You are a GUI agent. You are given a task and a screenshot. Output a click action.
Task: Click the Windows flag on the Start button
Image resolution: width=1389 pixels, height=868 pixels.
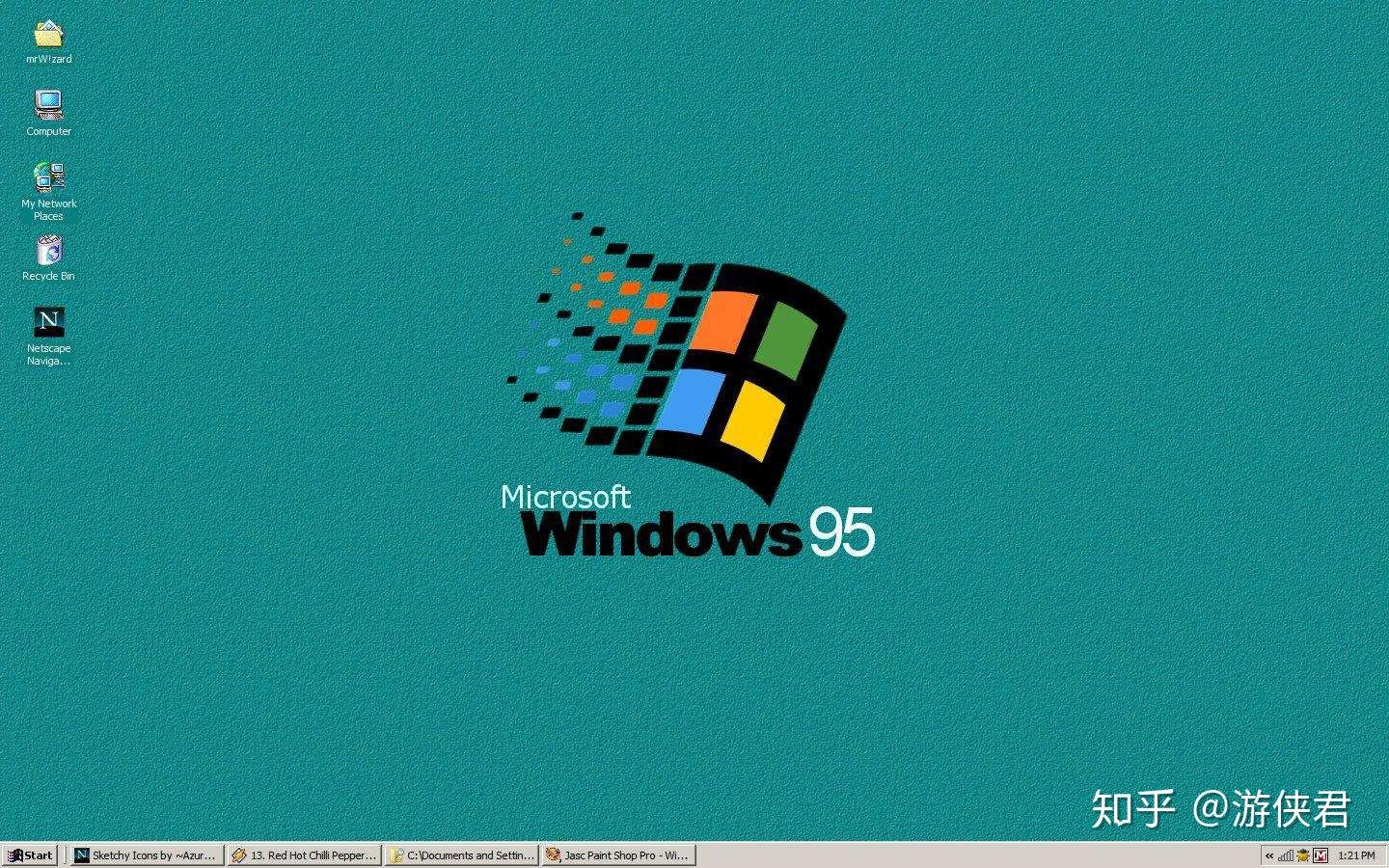tap(14, 854)
